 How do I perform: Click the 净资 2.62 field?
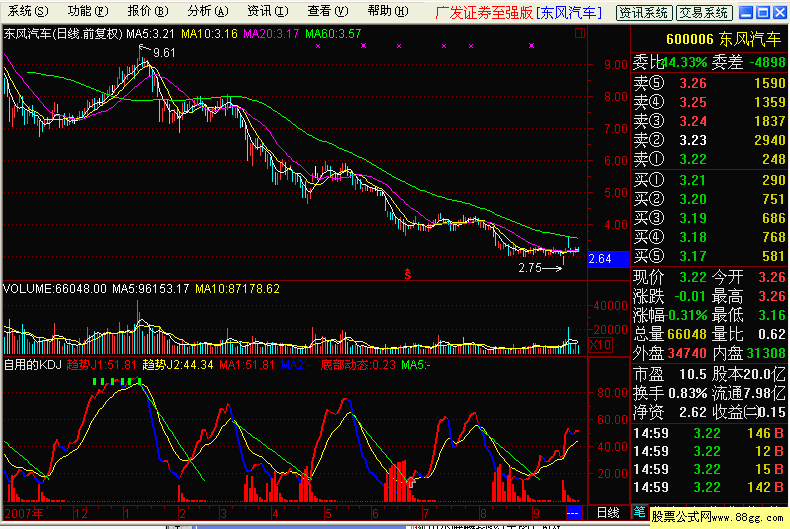coord(670,412)
